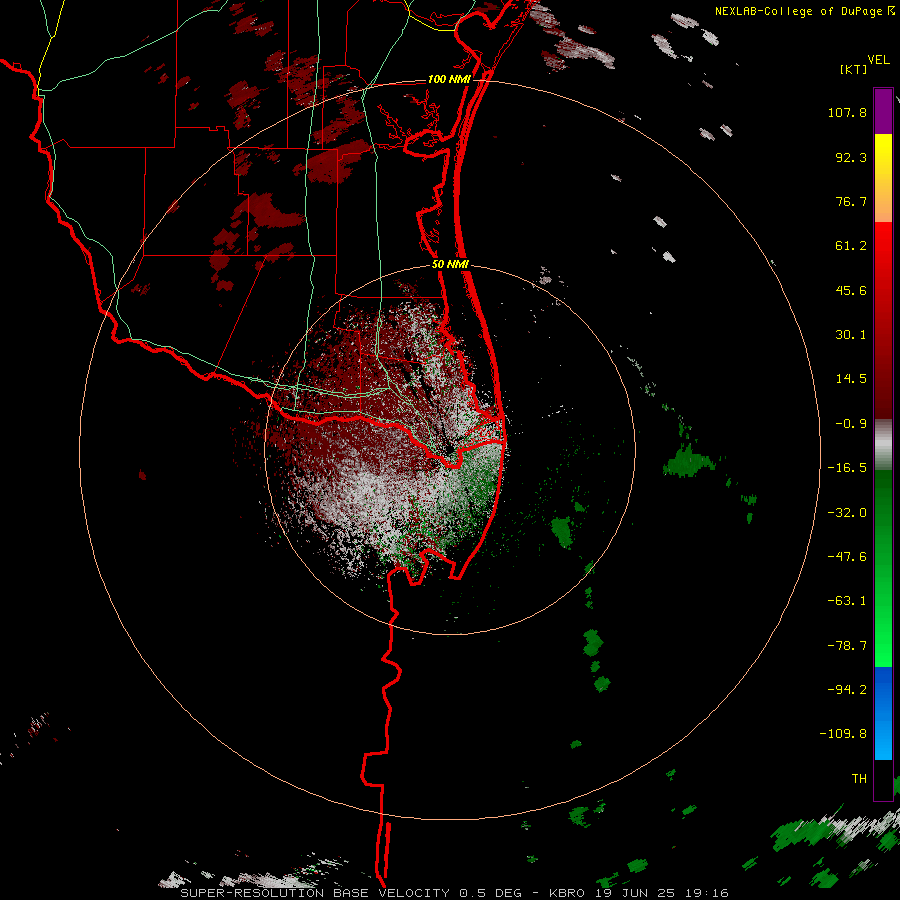Screen dimensions: 900x900
Task: Select the -109.8 legend value
Action: tap(843, 734)
